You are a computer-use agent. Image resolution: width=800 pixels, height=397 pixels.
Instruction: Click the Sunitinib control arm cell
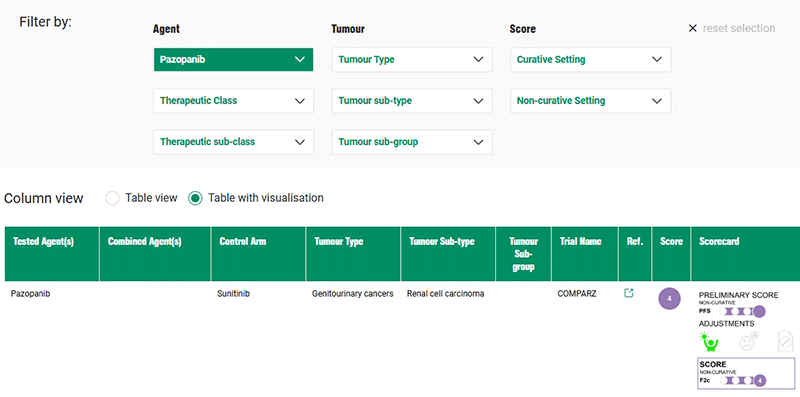pos(233,294)
